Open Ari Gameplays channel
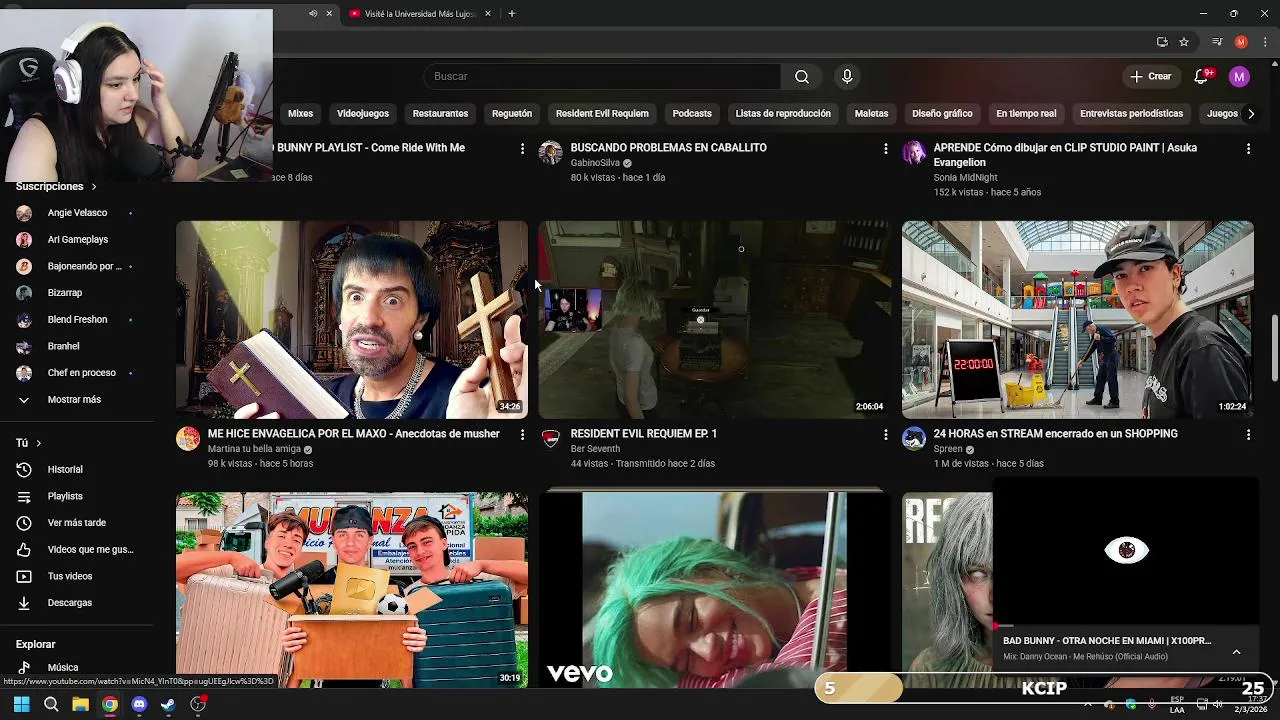Image resolution: width=1280 pixels, height=720 pixels. (x=75, y=240)
